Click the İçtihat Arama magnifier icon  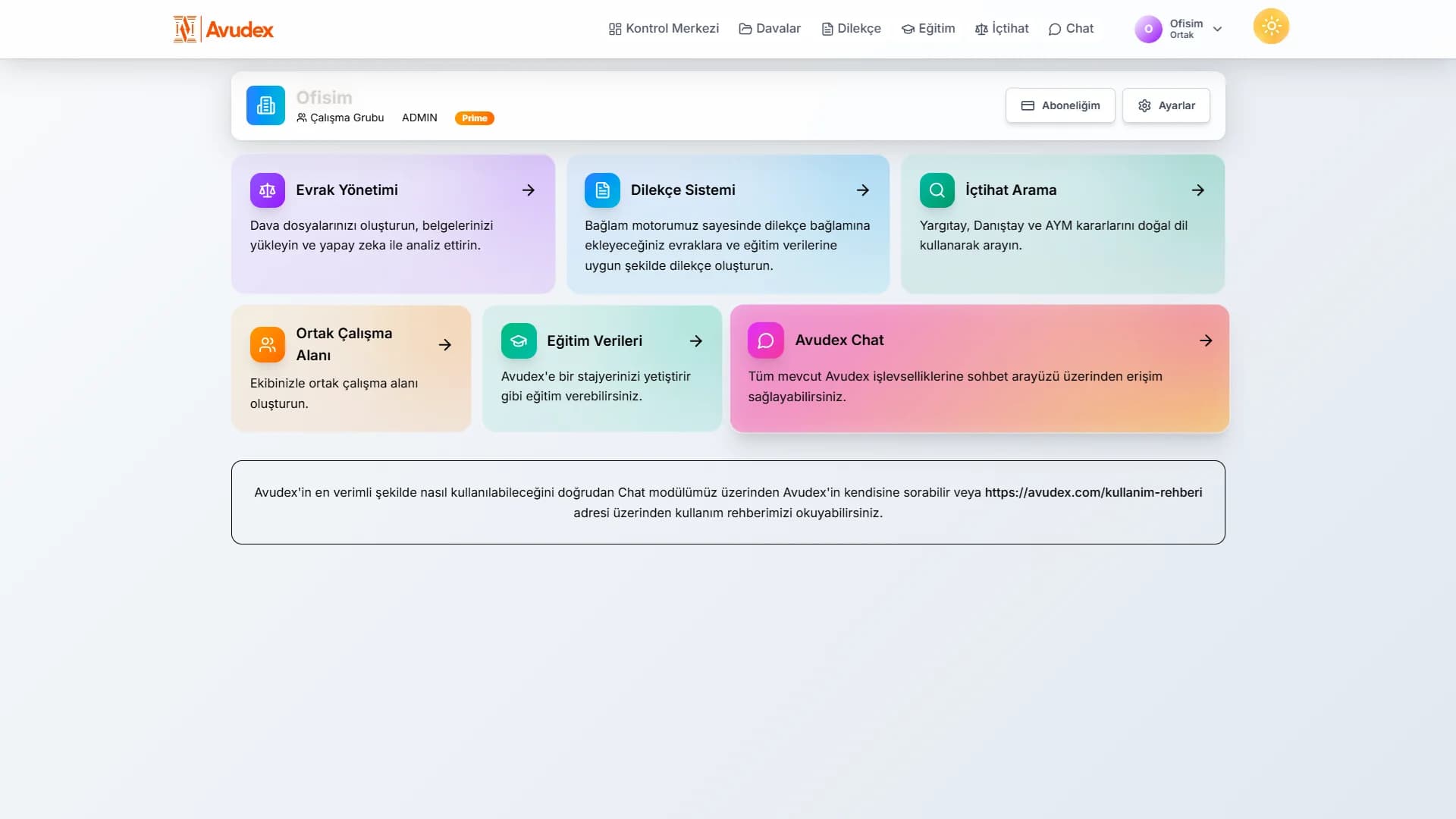937,190
